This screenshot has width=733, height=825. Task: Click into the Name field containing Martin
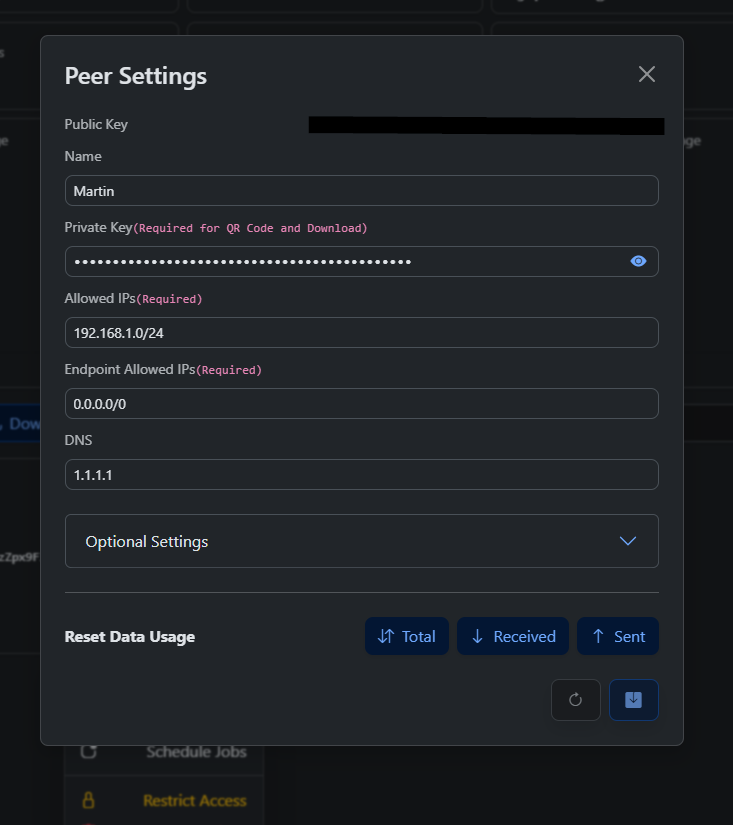pyautogui.click(x=360, y=190)
